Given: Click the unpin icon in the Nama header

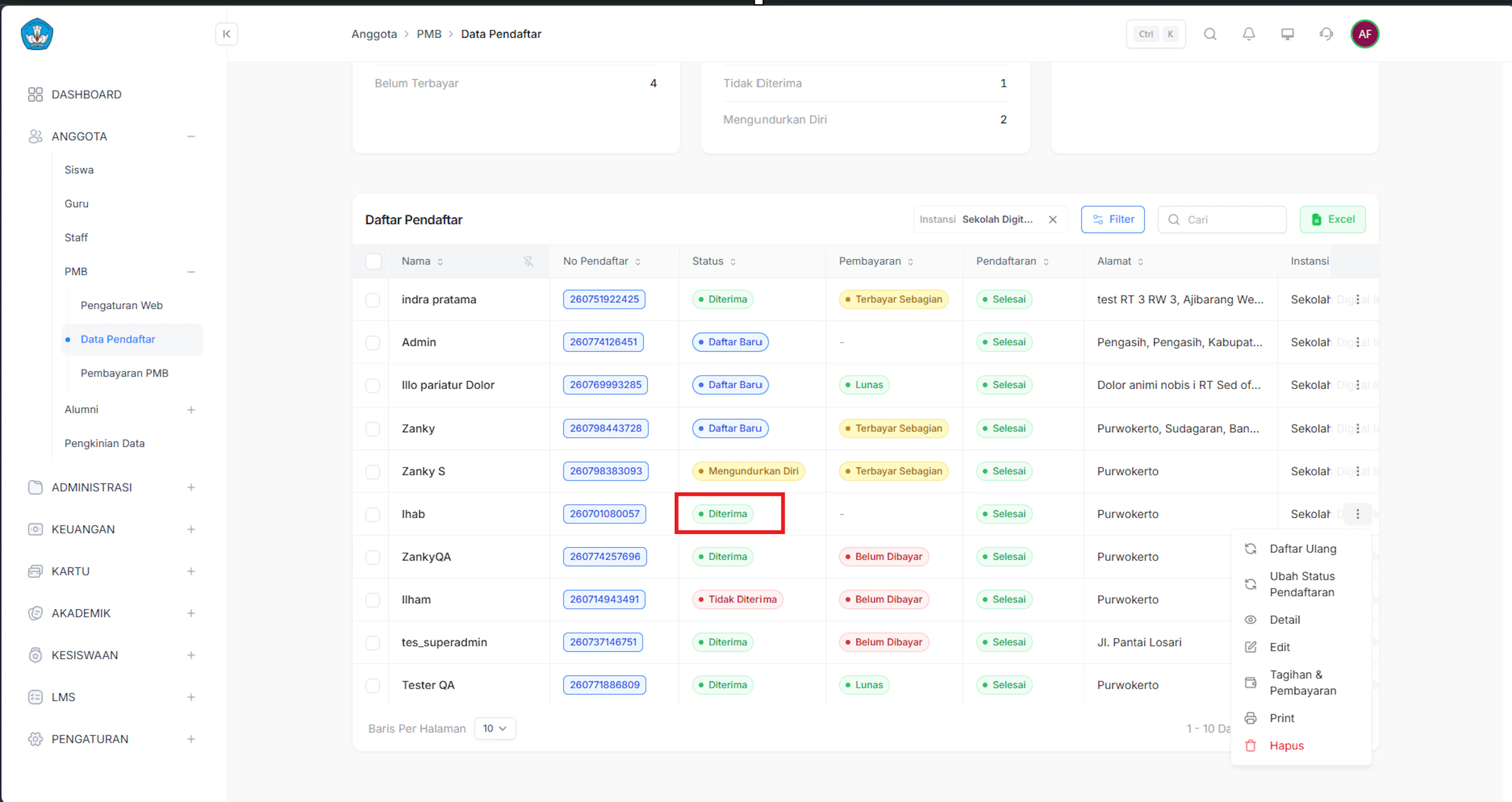Looking at the screenshot, I should (x=528, y=261).
